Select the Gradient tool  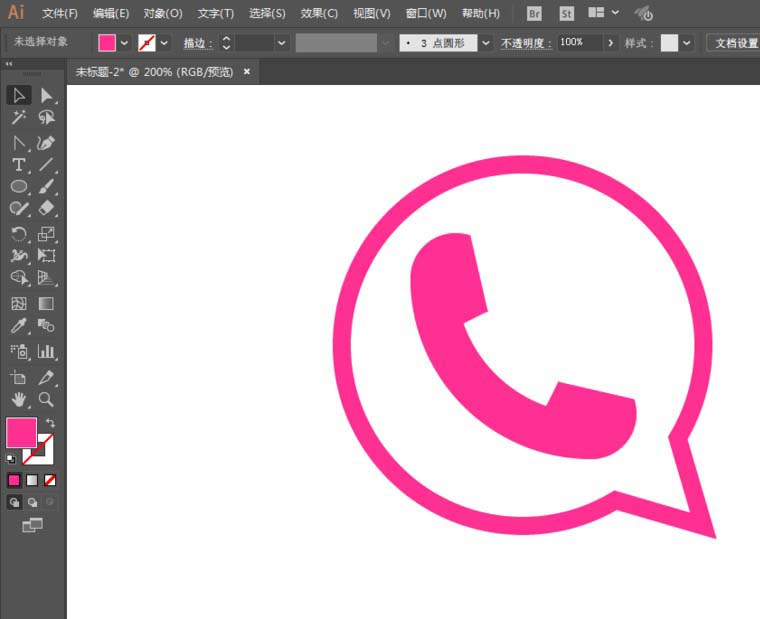[x=46, y=303]
